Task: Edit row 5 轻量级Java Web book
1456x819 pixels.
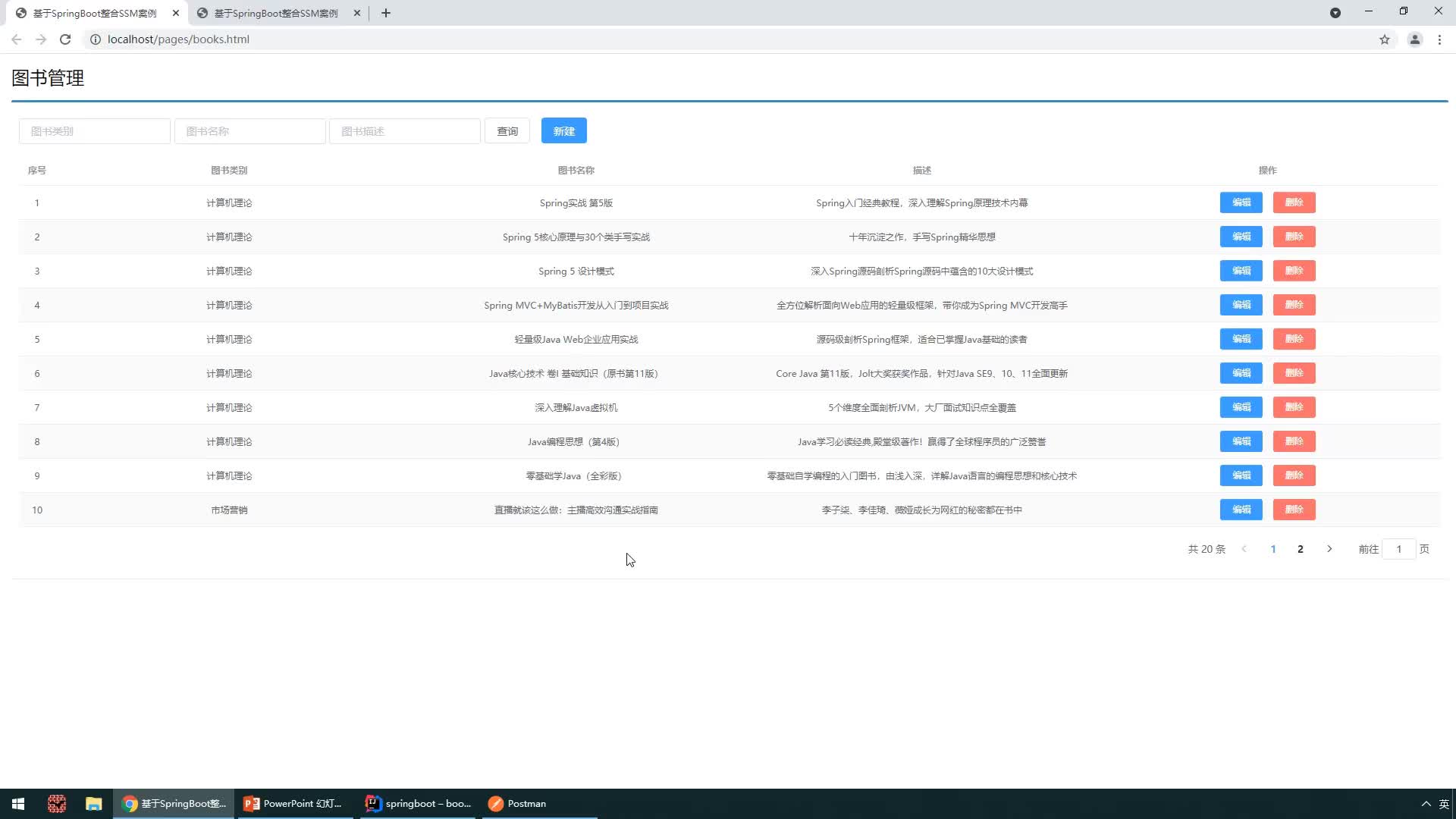Action: (x=1241, y=339)
